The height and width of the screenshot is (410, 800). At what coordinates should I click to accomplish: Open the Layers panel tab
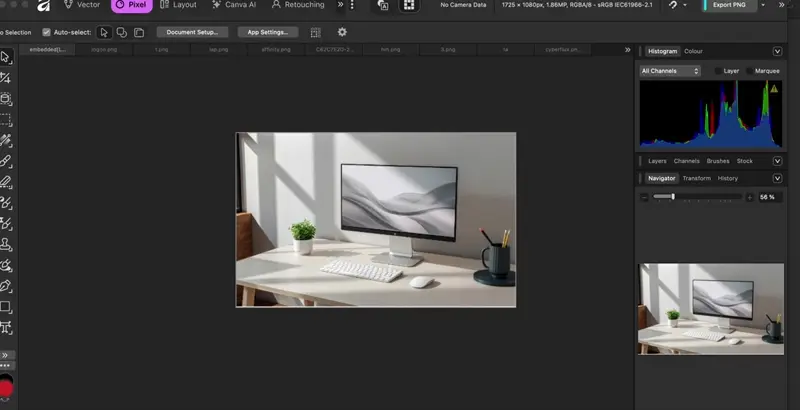pyautogui.click(x=657, y=161)
